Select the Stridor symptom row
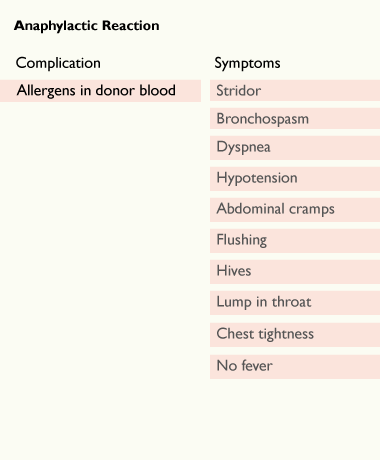380x460 pixels. click(x=295, y=90)
